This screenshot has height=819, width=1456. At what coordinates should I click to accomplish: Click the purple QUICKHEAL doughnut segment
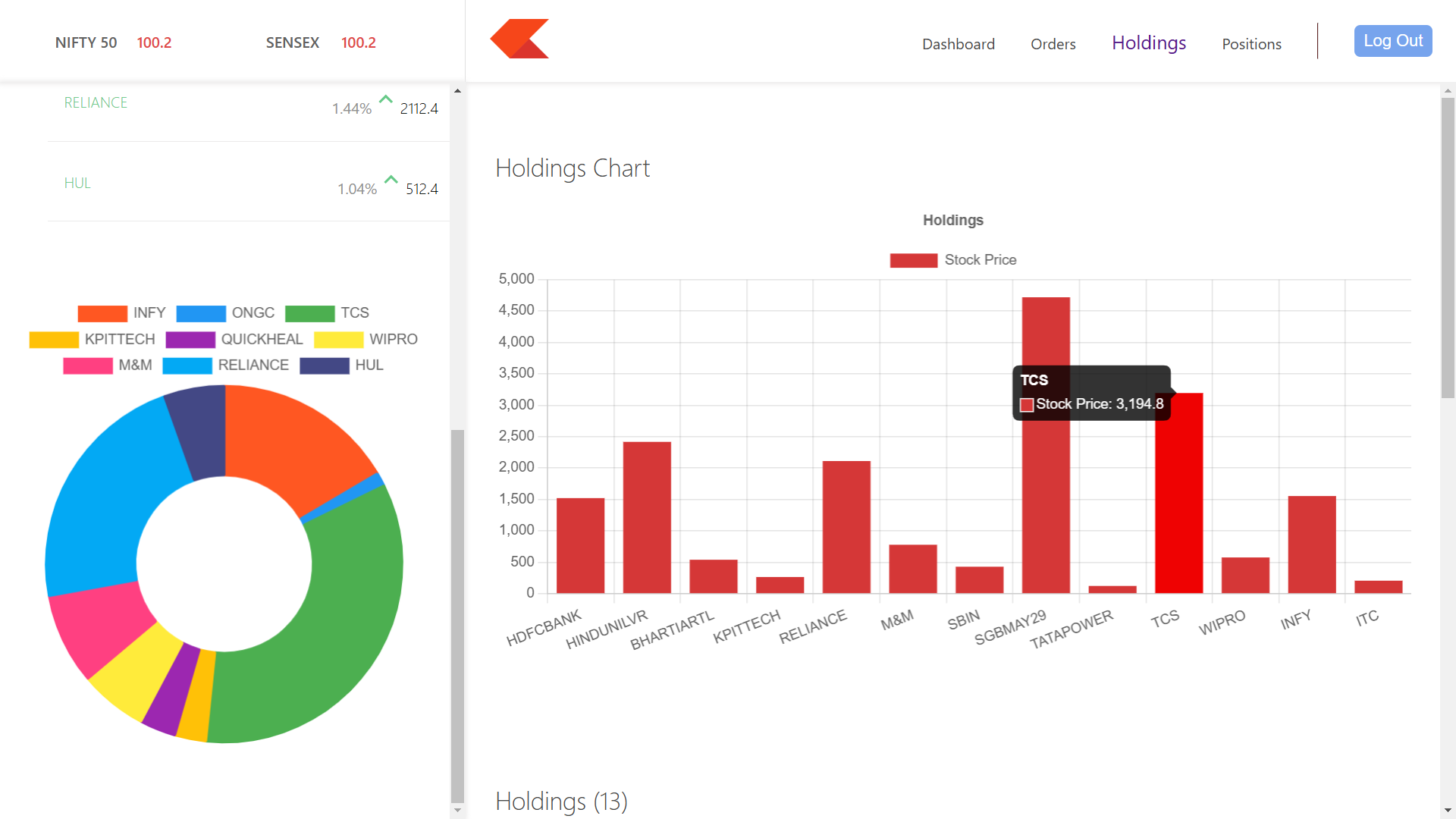(x=171, y=690)
